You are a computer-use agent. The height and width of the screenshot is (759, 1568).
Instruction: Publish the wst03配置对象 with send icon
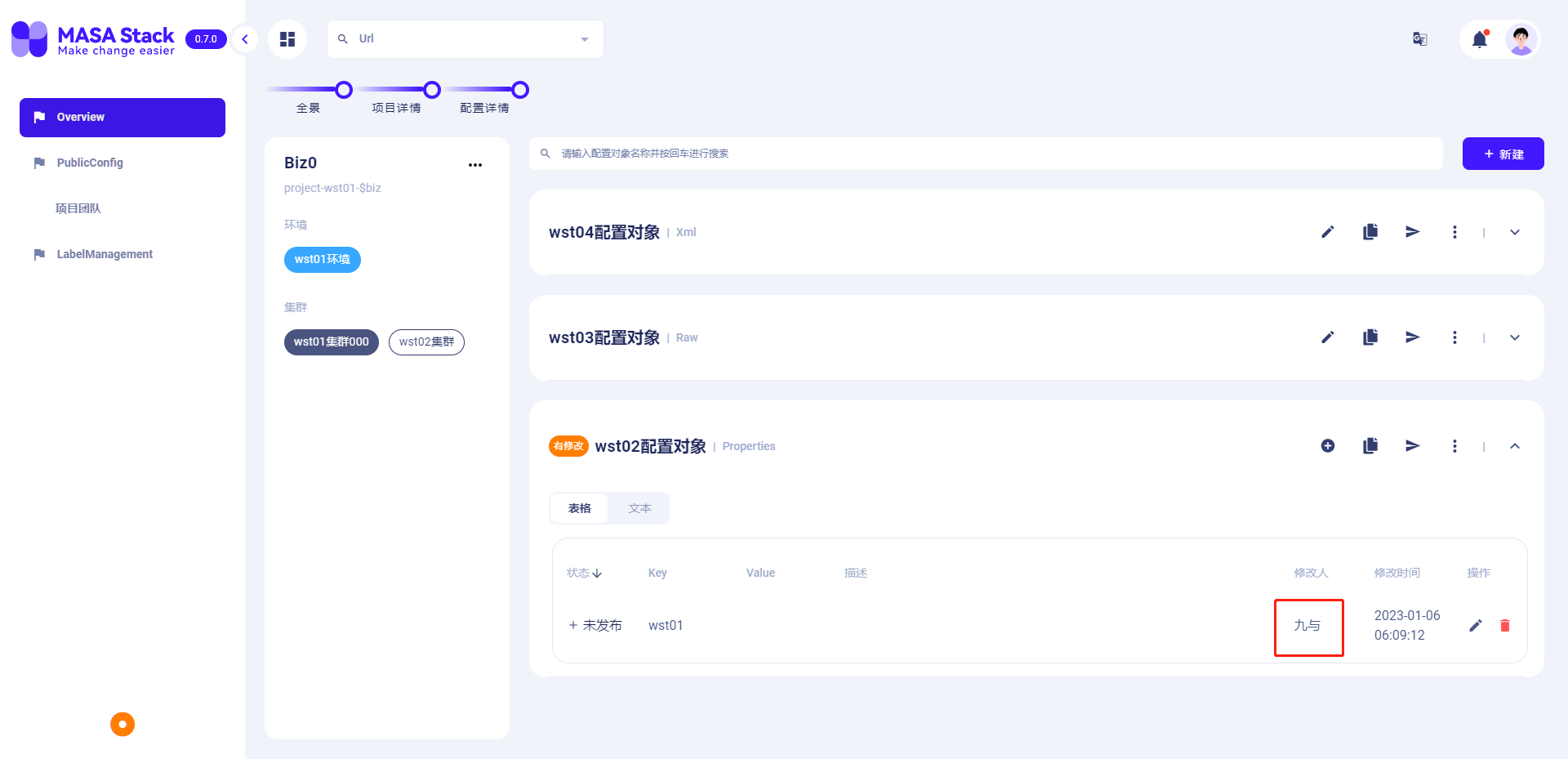pyautogui.click(x=1413, y=337)
